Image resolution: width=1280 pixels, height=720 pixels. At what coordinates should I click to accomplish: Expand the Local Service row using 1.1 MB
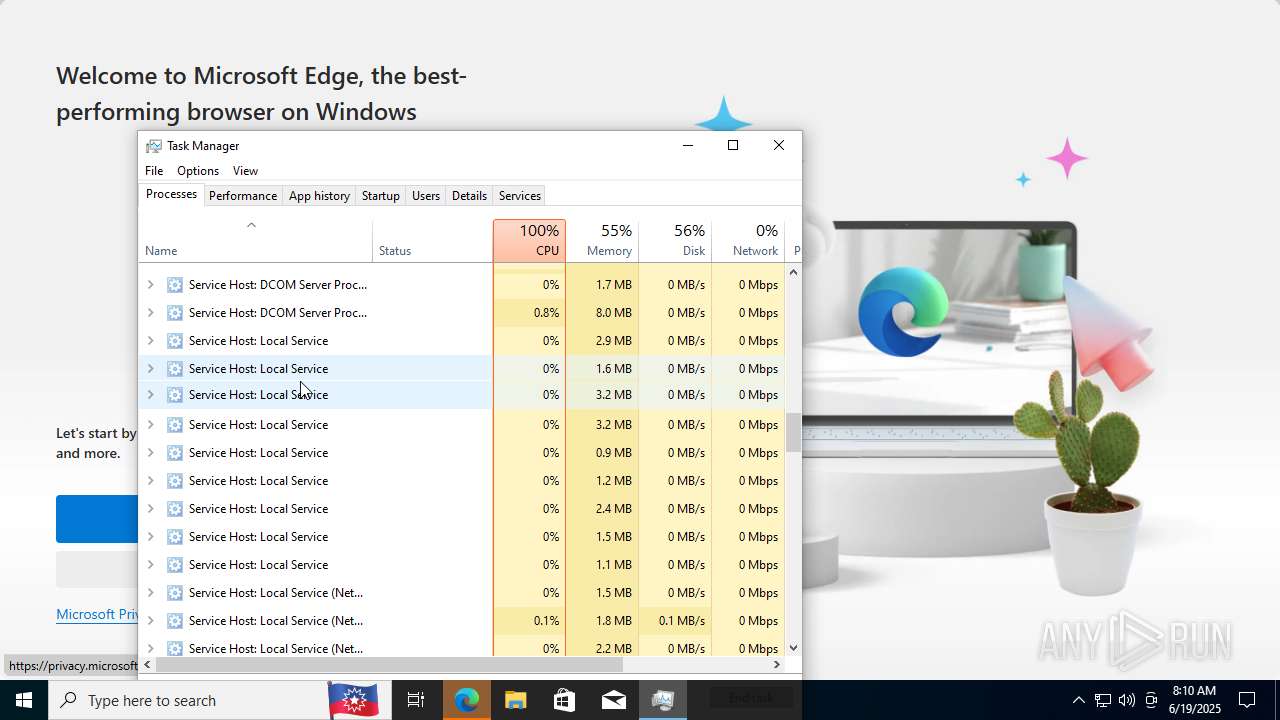click(x=151, y=565)
